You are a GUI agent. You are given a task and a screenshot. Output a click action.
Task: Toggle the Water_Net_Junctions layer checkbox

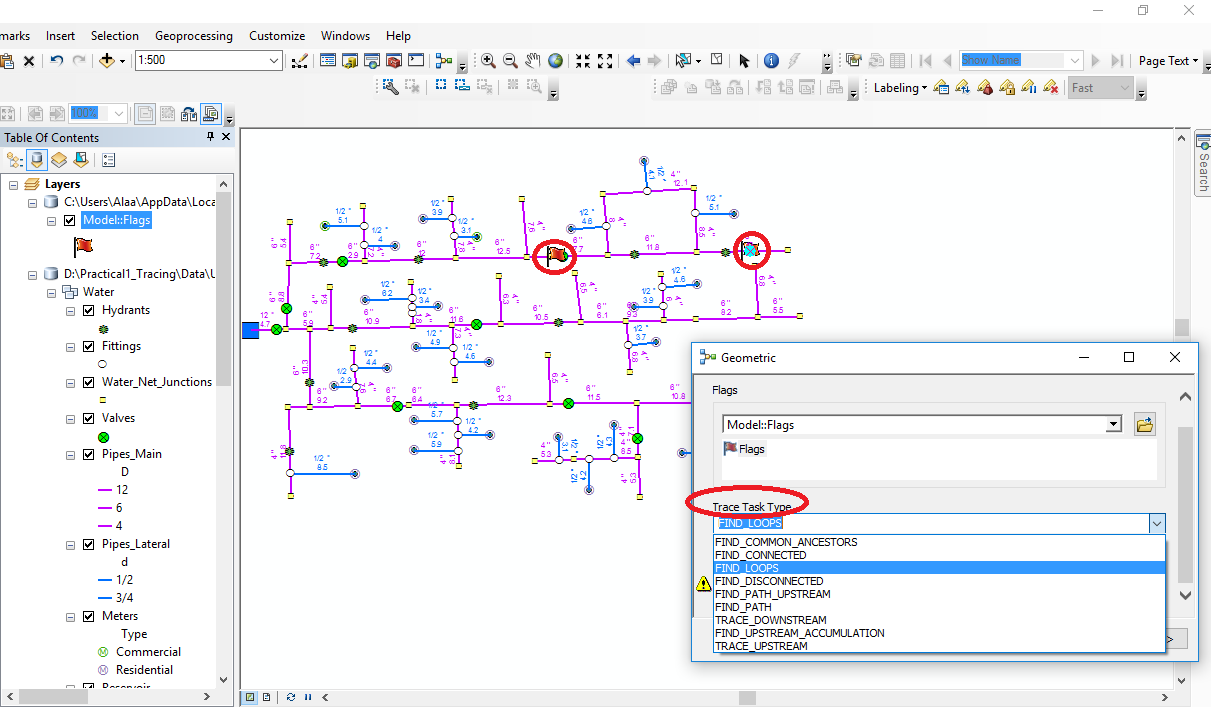pyautogui.click(x=88, y=382)
